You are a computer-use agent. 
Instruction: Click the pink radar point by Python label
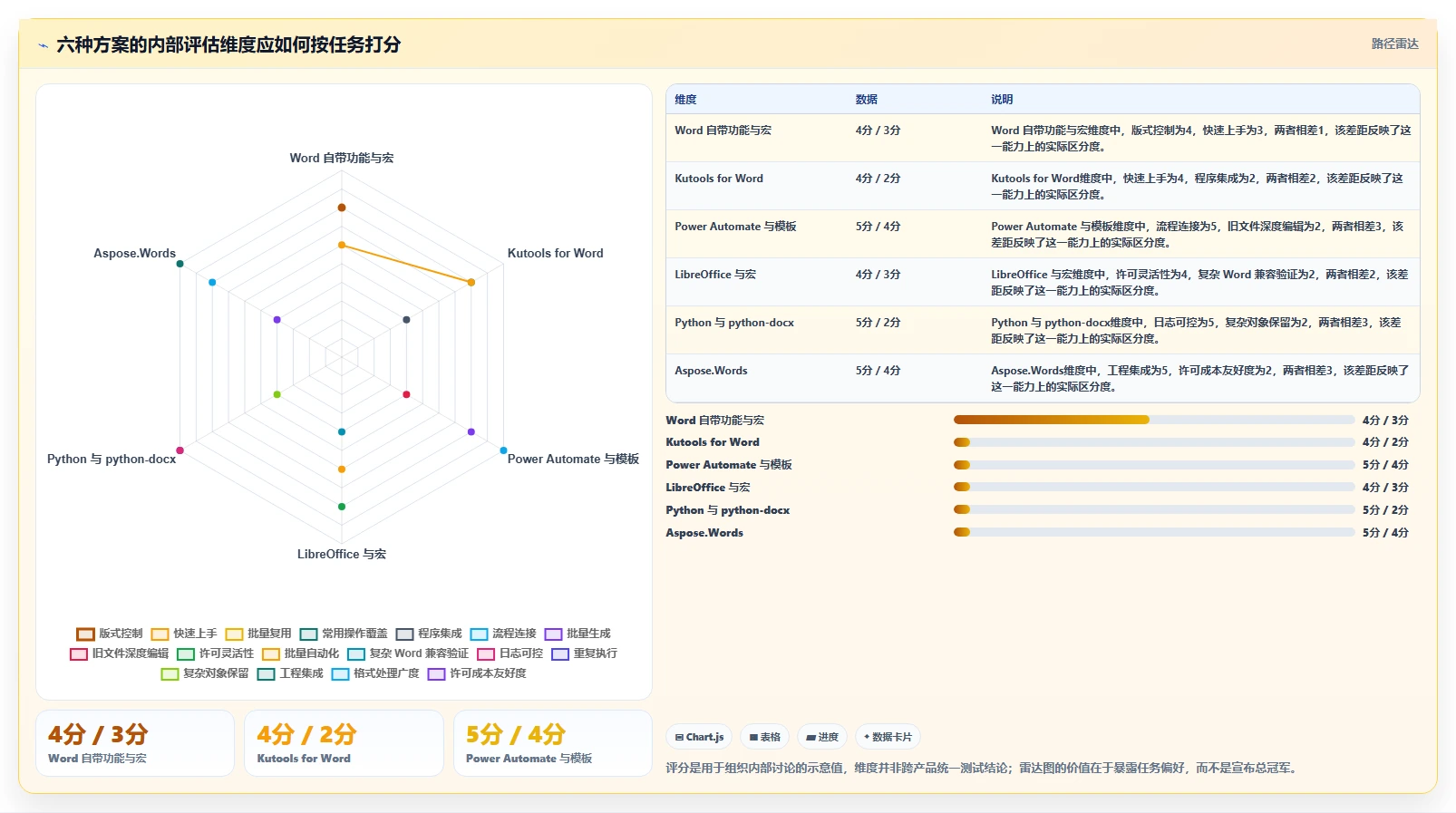180,450
